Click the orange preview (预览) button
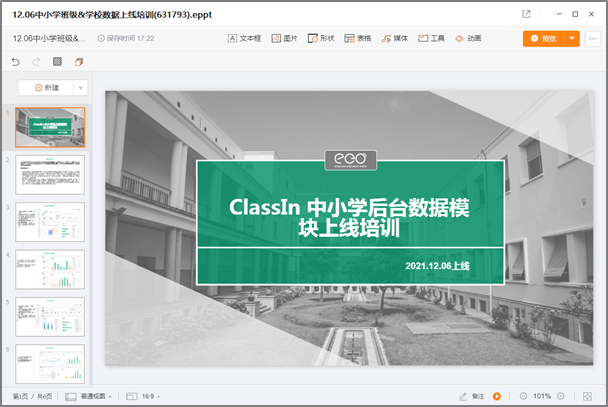Viewport: 608px width, 407px height. [x=543, y=38]
